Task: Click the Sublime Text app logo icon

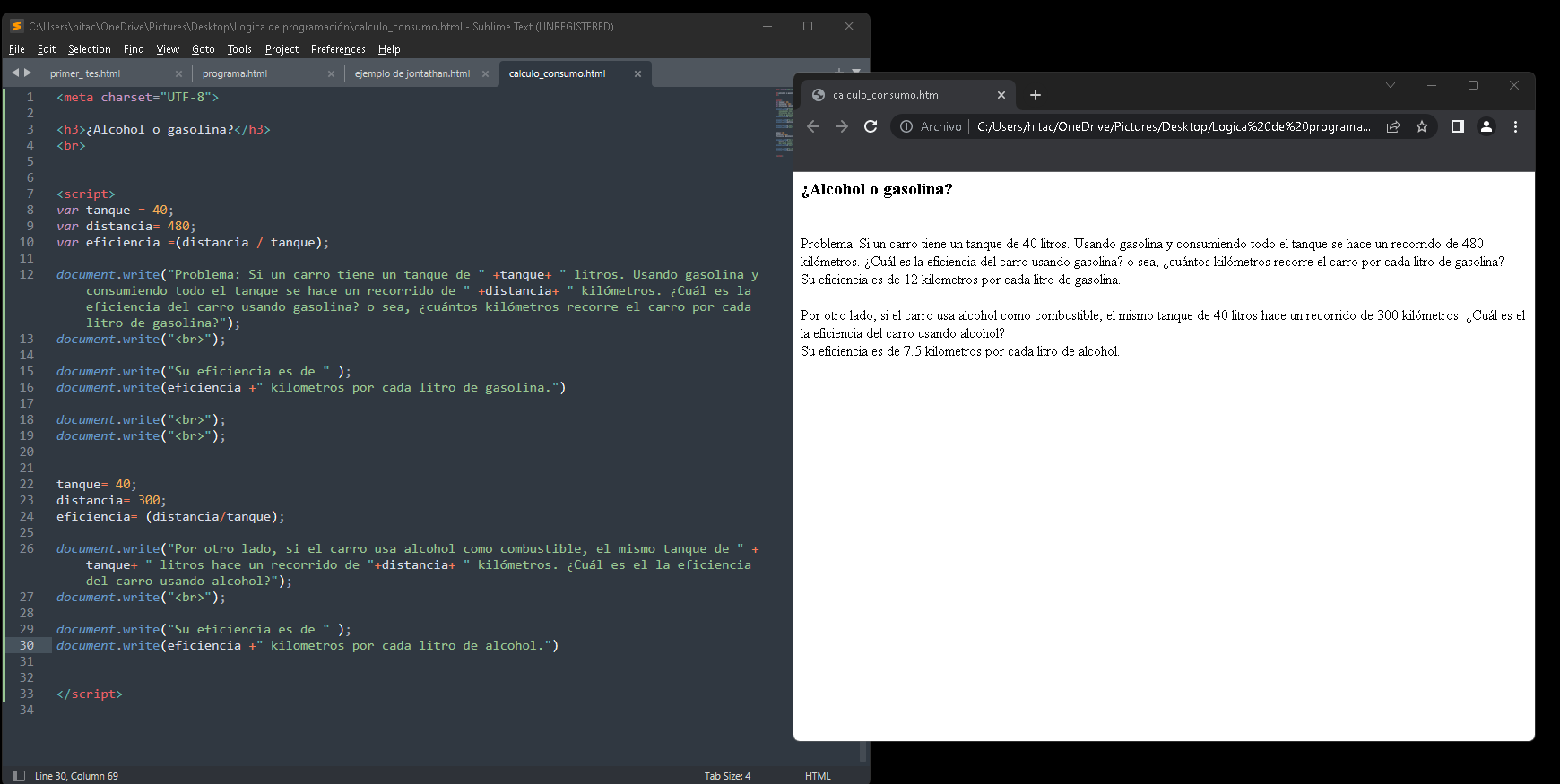Action: coord(16,26)
